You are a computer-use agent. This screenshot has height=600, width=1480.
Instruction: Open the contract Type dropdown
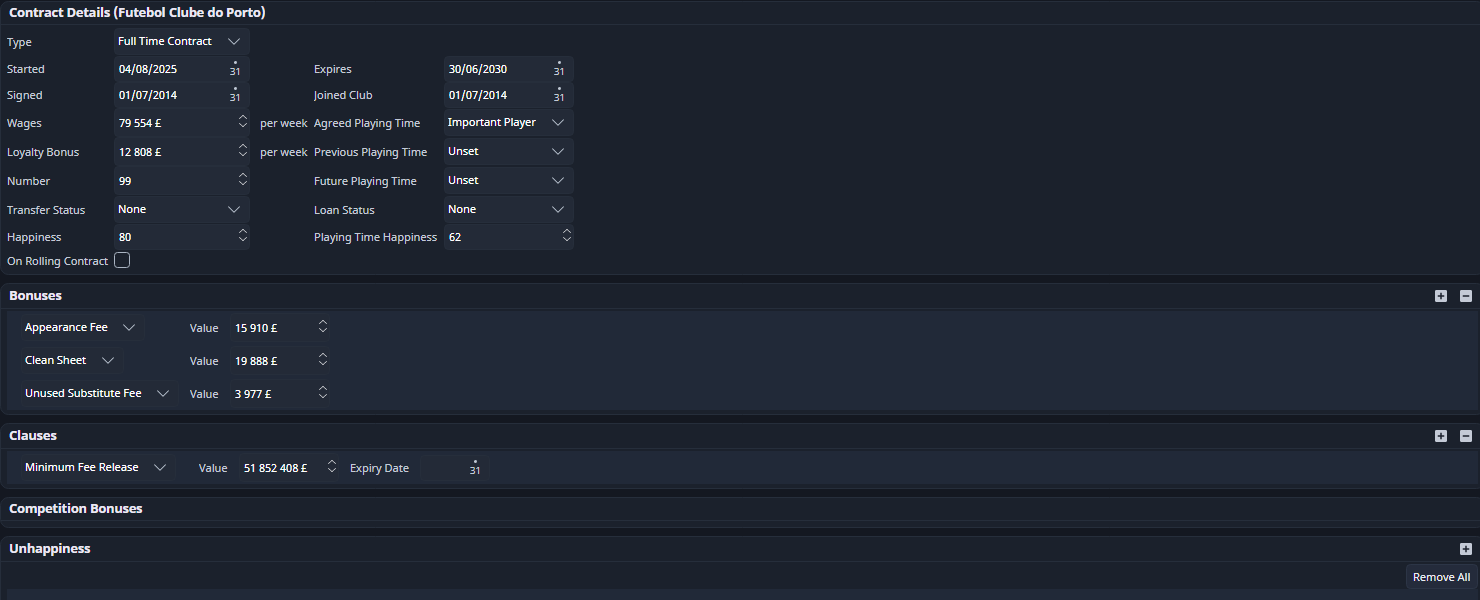point(181,41)
